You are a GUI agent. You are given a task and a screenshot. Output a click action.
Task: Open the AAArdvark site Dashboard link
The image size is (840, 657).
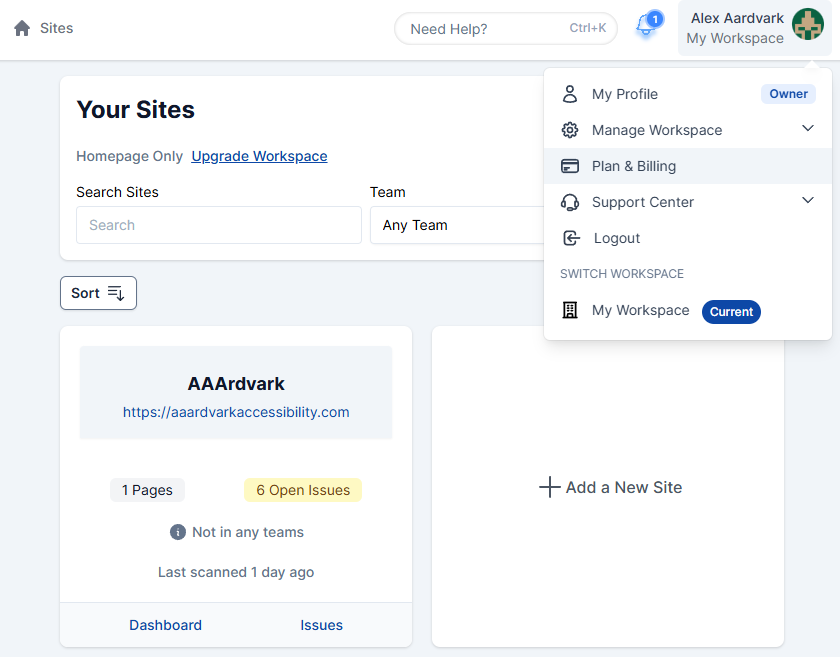pos(165,625)
